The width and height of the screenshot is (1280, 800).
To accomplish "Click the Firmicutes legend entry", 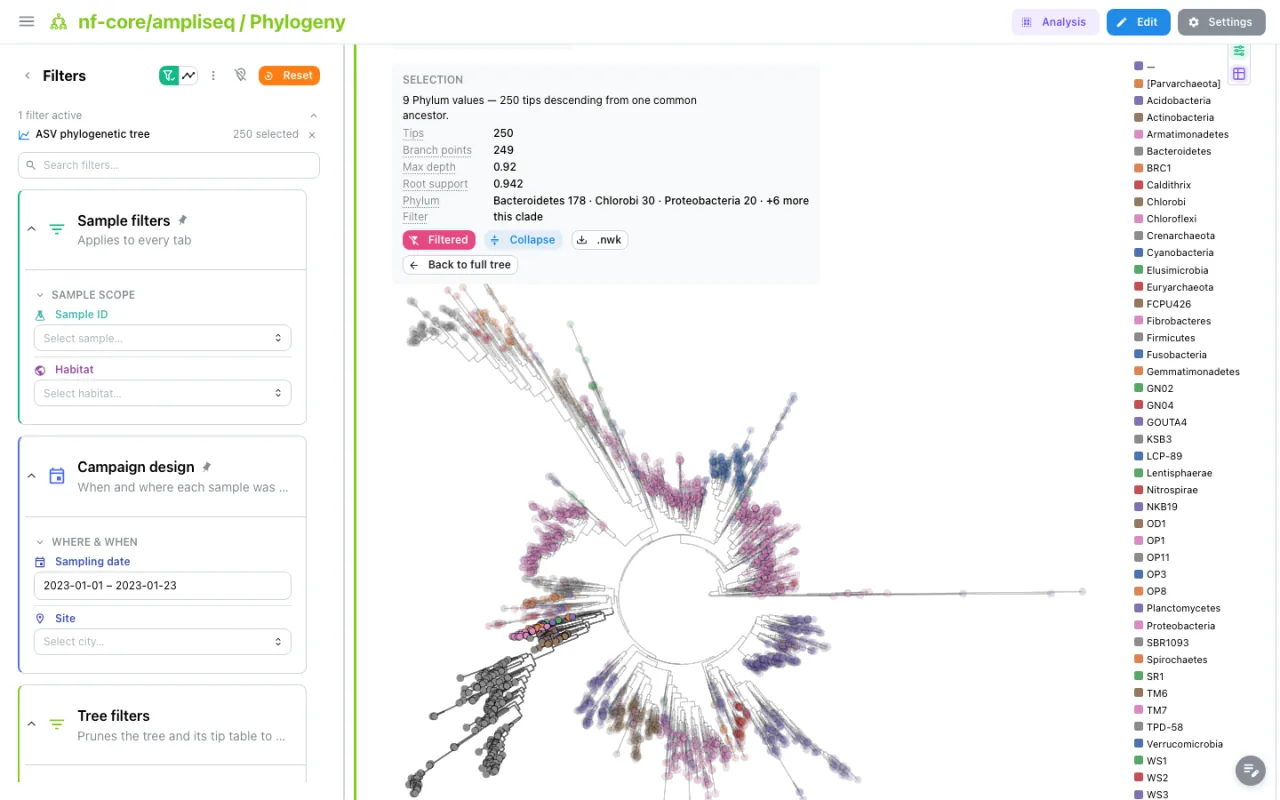I will coord(1171,338).
